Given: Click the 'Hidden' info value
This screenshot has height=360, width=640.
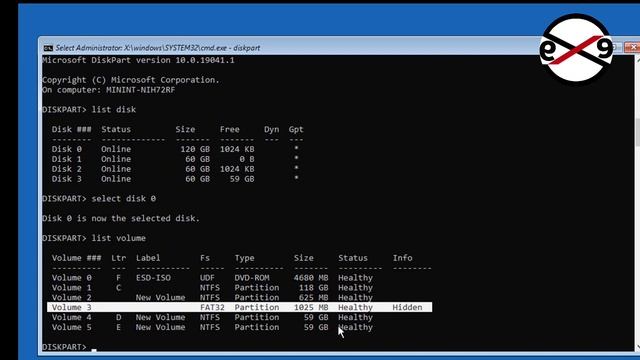Looking at the screenshot, I should point(407,307).
